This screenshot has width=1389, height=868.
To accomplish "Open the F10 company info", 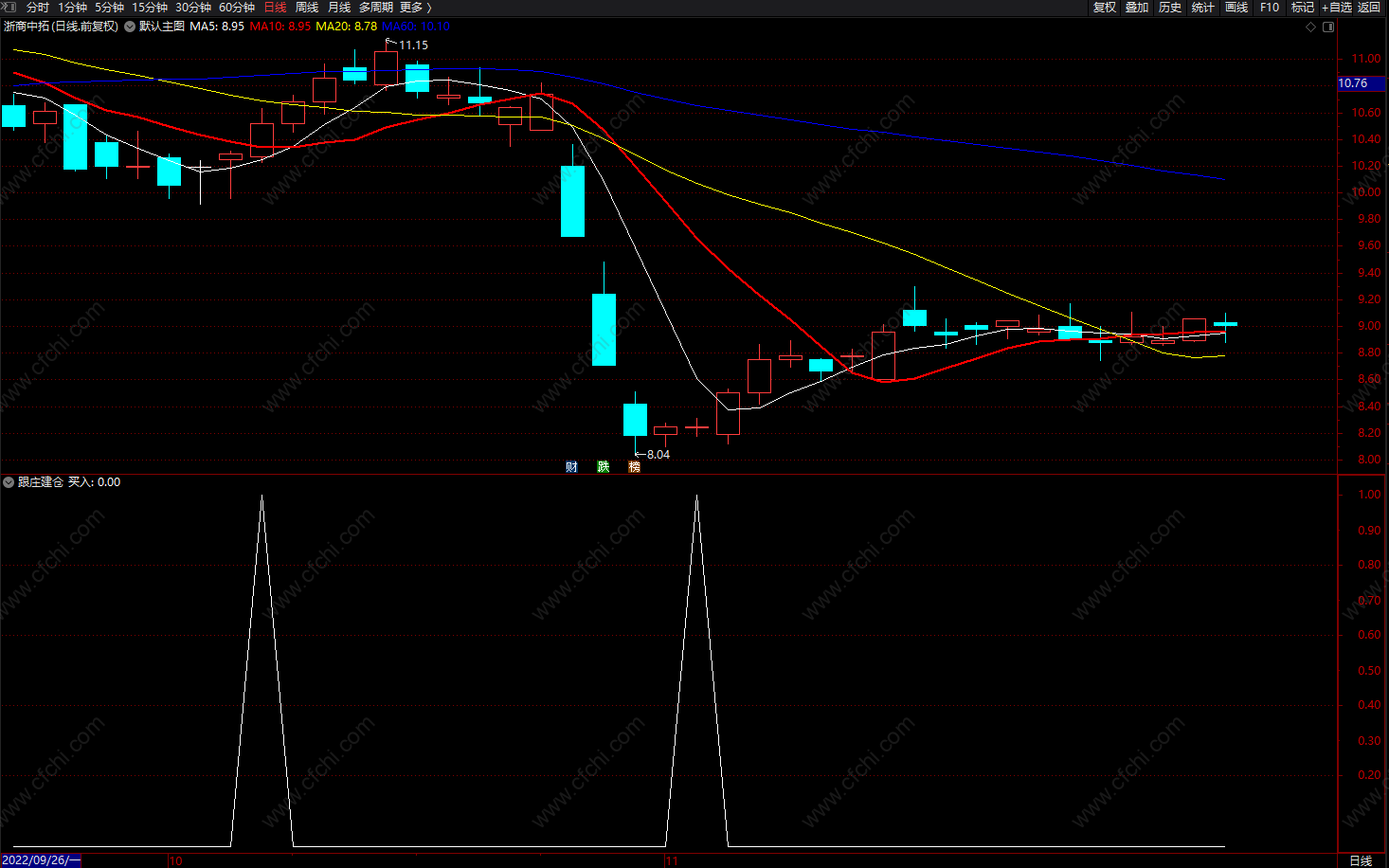I will coord(1270,7).
